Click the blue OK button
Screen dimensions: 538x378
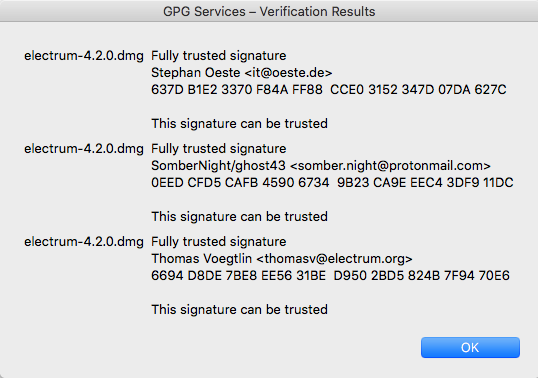point(470,347)
